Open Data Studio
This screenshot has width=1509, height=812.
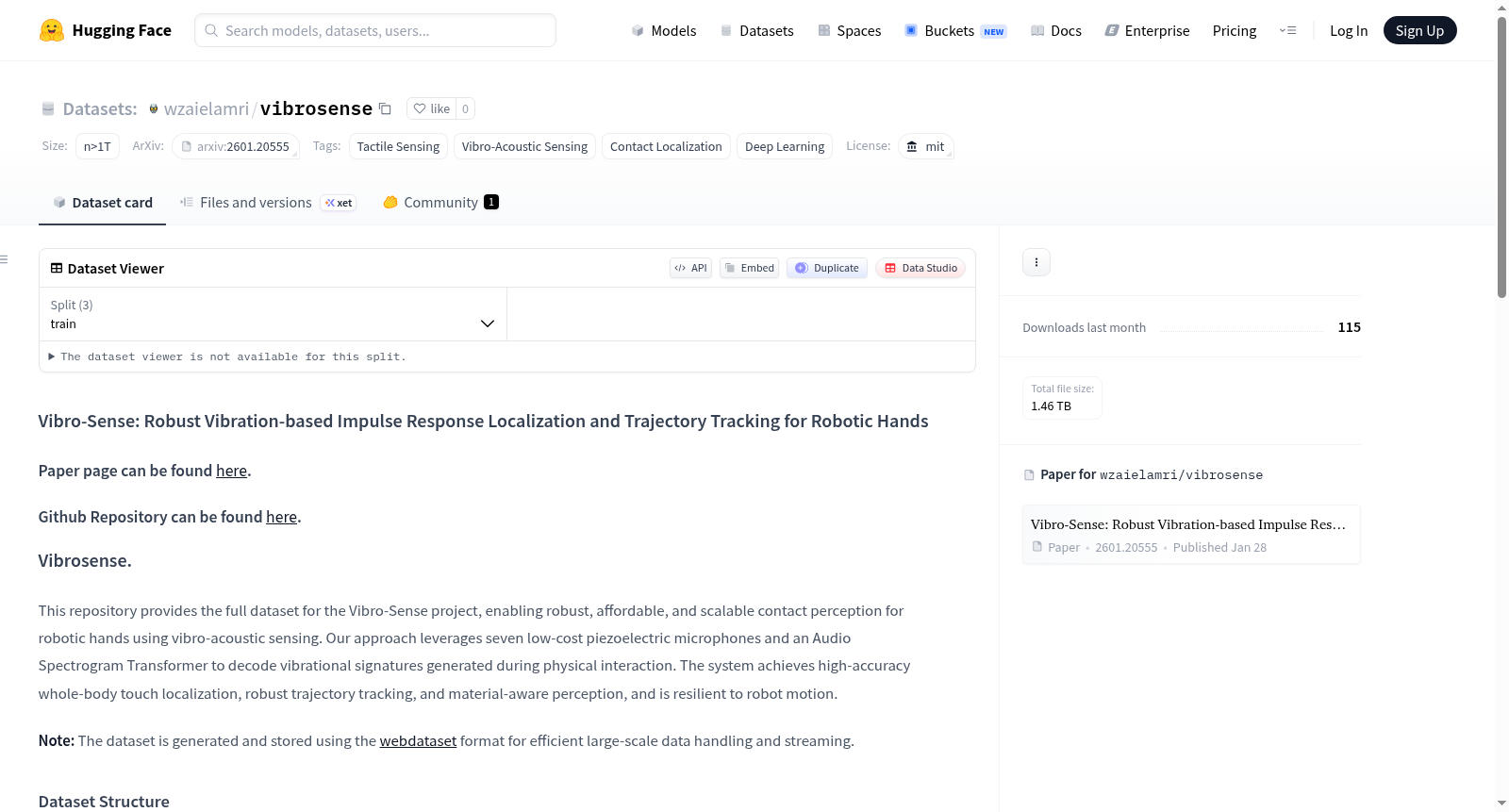click(920, 268)
